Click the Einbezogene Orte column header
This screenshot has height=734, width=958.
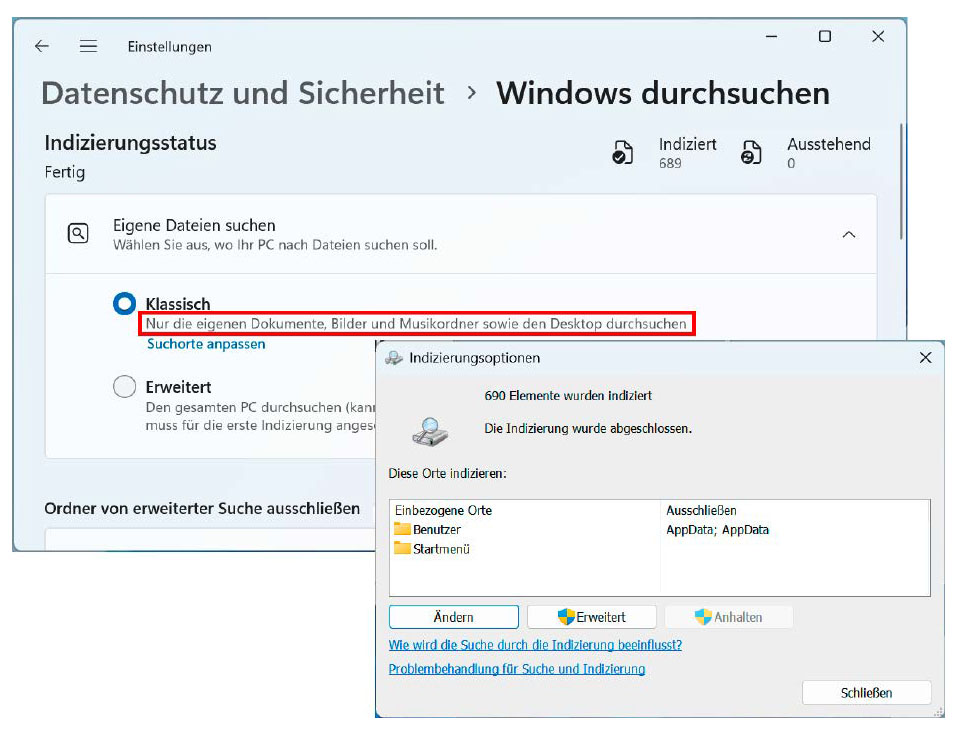click(444, 510)
